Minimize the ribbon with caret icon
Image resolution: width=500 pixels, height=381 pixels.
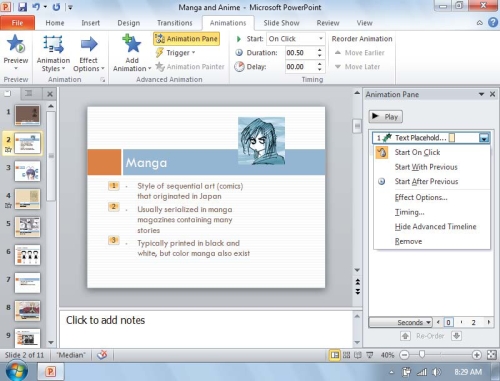click(x=480, y=23)
